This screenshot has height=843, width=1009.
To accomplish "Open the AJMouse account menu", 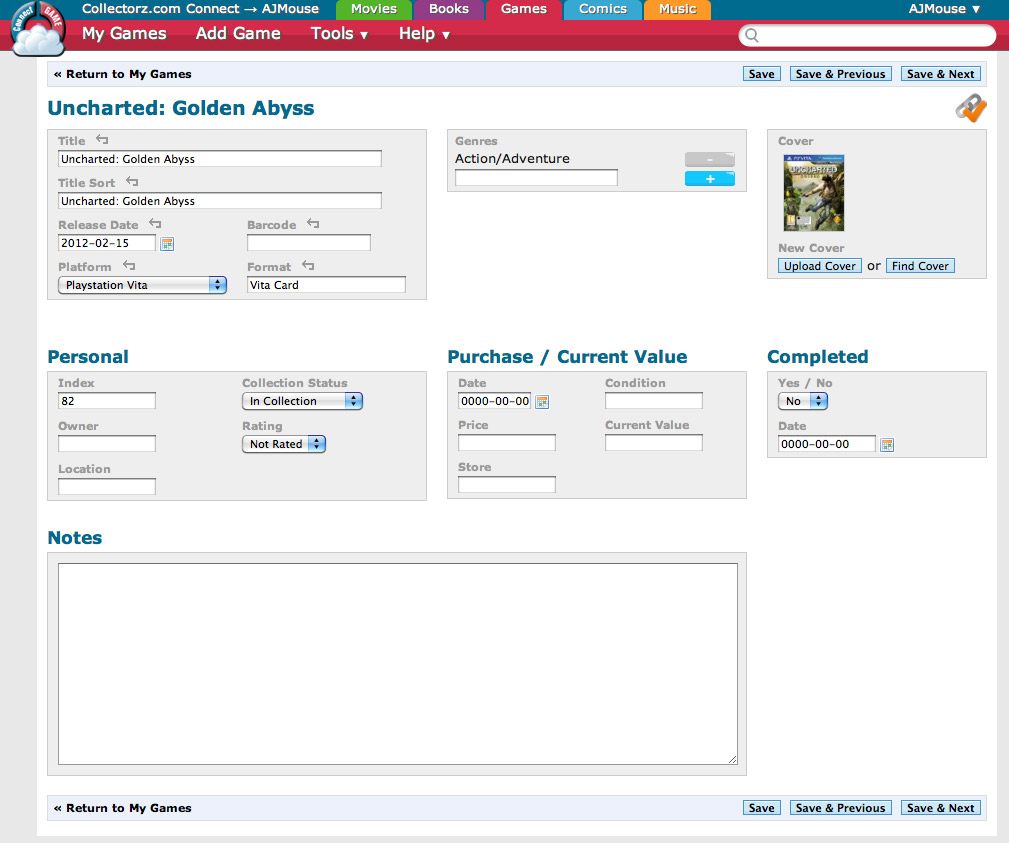I will [944, 9].
